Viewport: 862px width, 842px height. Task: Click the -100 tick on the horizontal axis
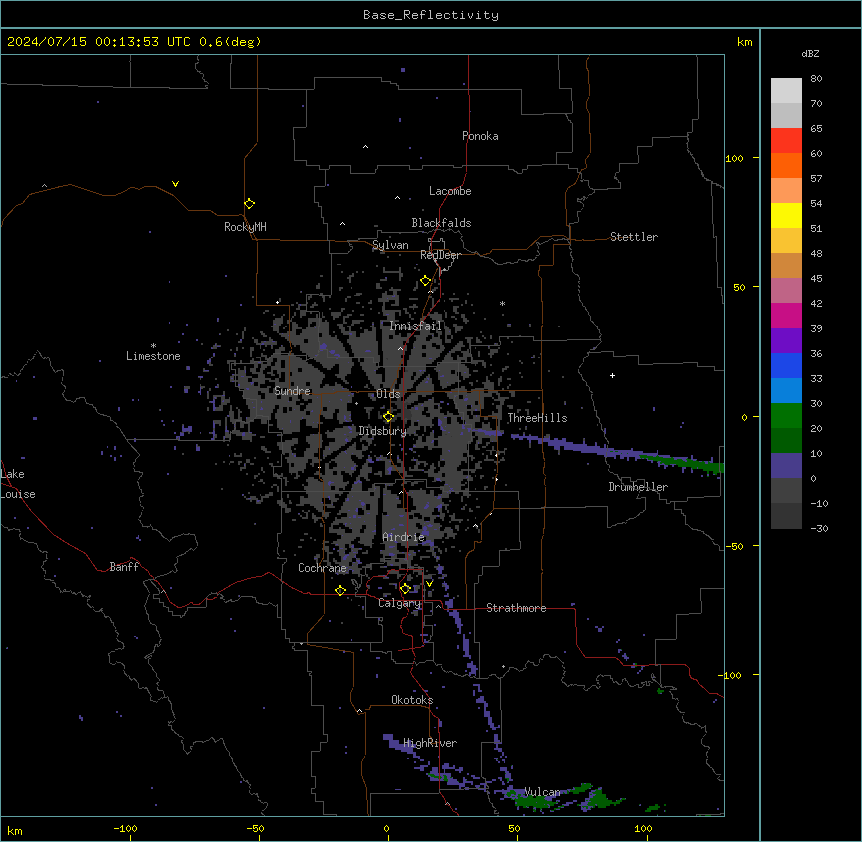point(125,828)
